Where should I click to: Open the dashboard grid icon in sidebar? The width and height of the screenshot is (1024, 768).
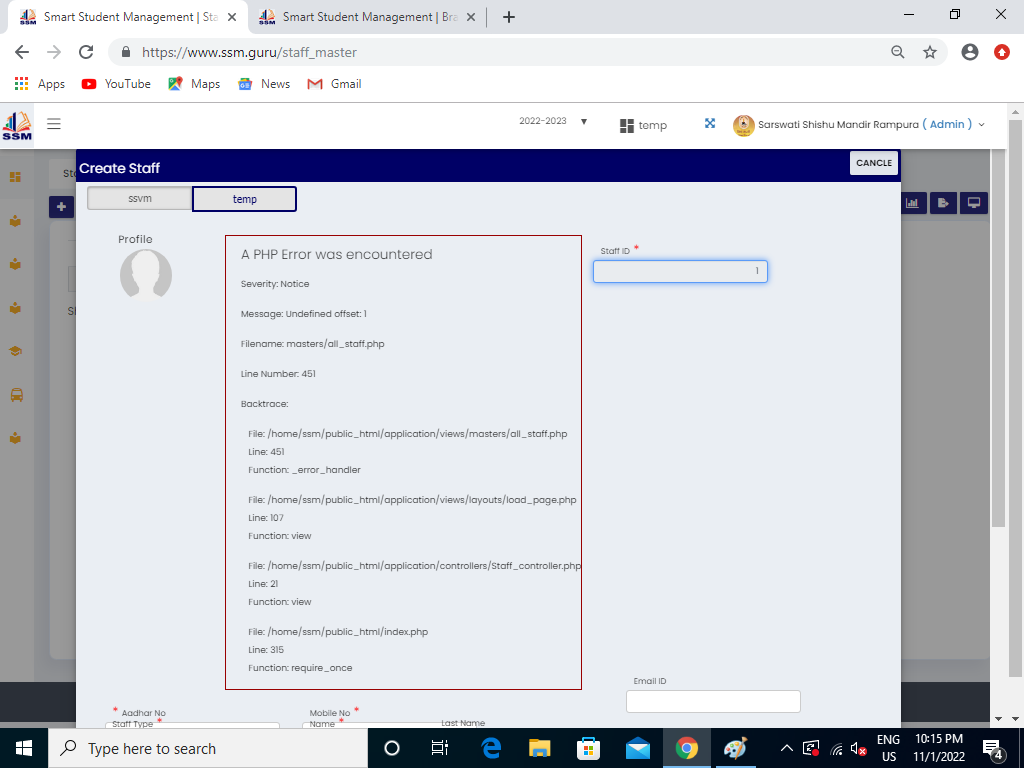point(15,177)
